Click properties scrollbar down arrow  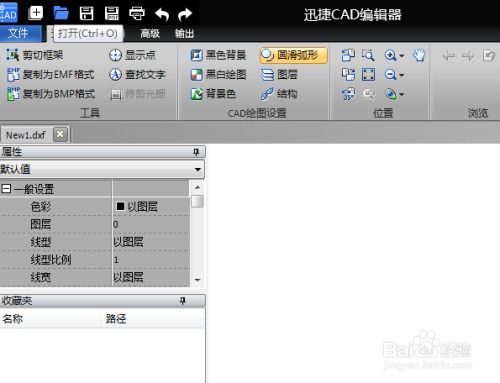click(x=197, y=280)
